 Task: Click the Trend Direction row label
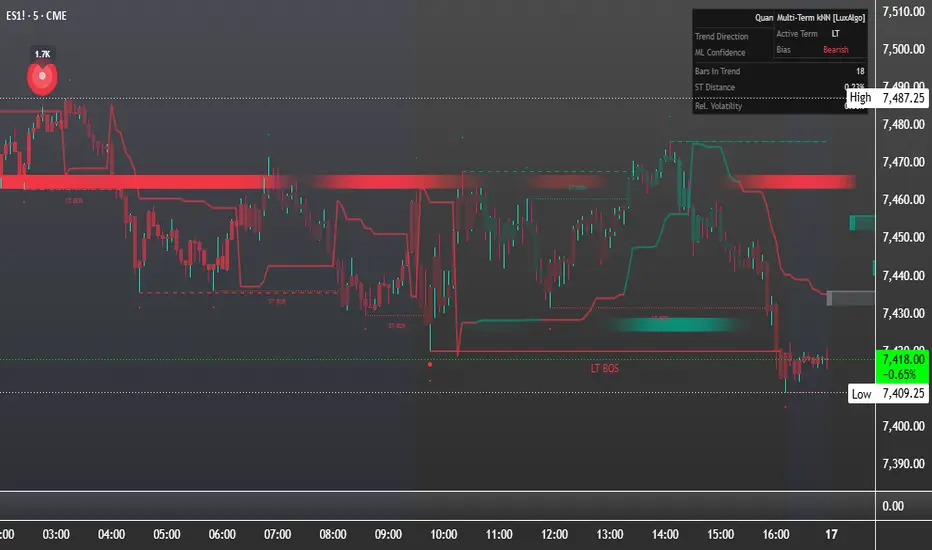click(721, 36)
